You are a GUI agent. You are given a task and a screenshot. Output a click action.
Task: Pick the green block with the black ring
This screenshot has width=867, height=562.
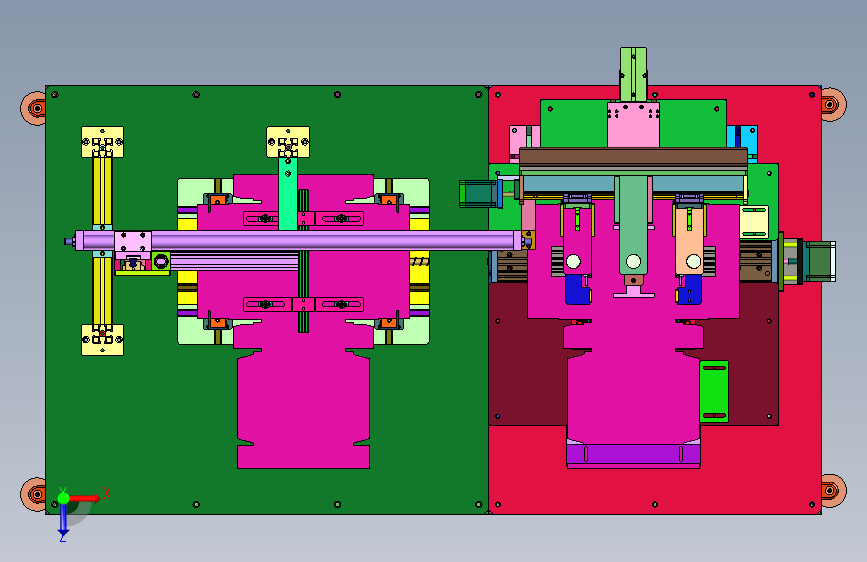161,260
